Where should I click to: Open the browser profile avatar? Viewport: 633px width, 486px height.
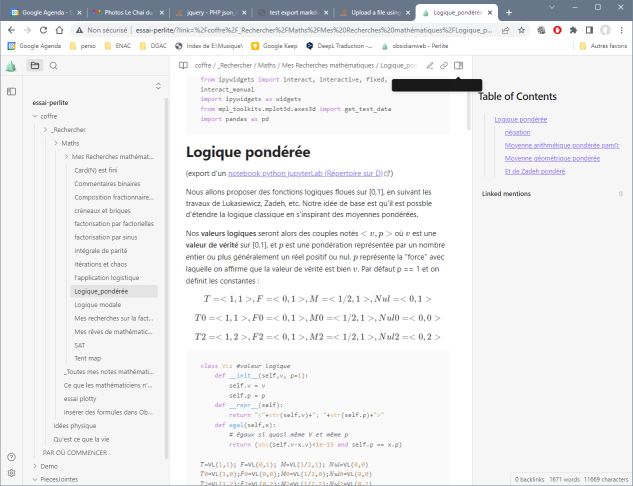(x=605, y=30)
